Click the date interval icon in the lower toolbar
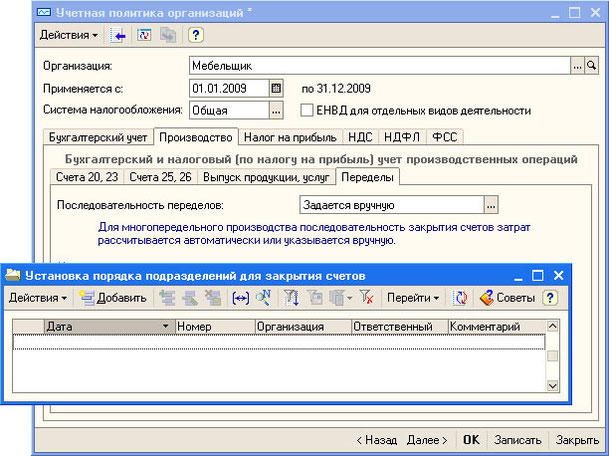Image resolution: width=609 pixels, height=456 pixels. [240, 297]
